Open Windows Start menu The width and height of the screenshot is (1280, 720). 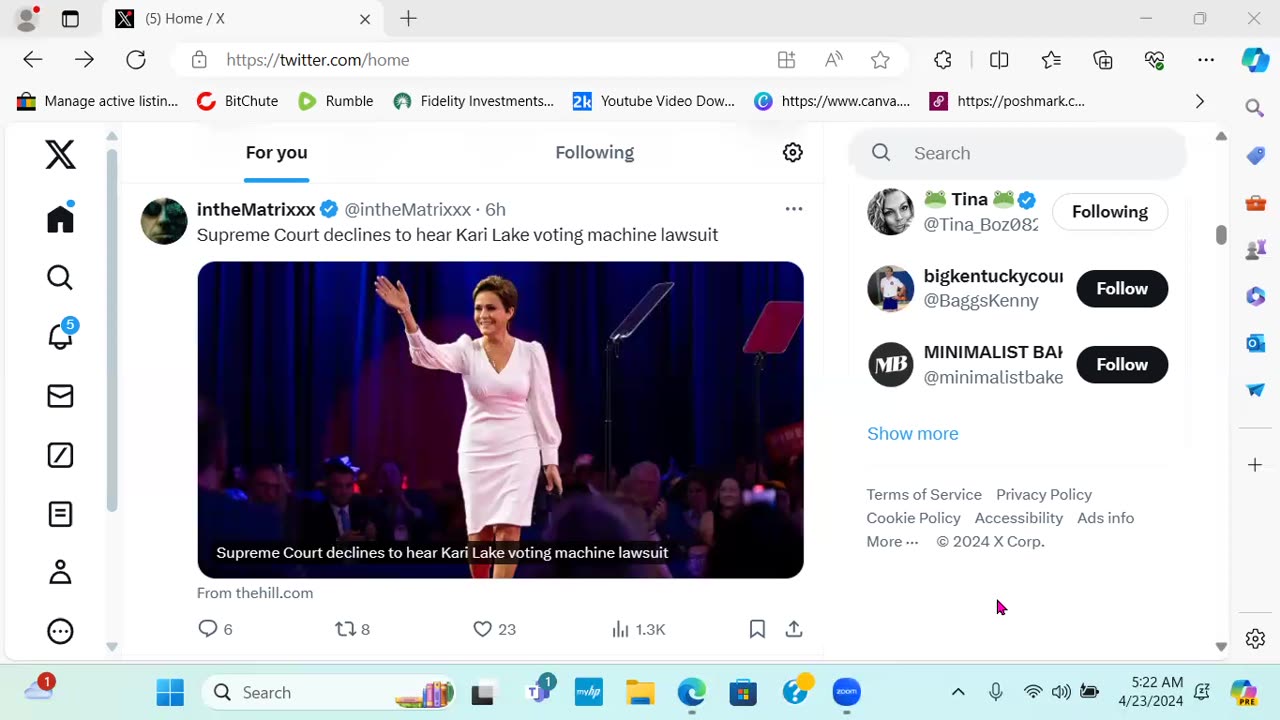tap(170, 692)
